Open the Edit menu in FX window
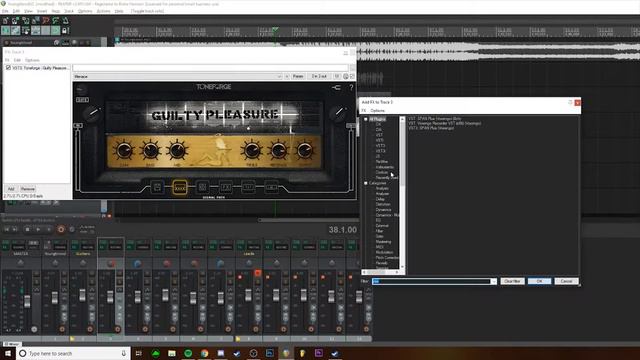This screenshot has width=640, height=360. pyautogui.click(x=17, y=60)
